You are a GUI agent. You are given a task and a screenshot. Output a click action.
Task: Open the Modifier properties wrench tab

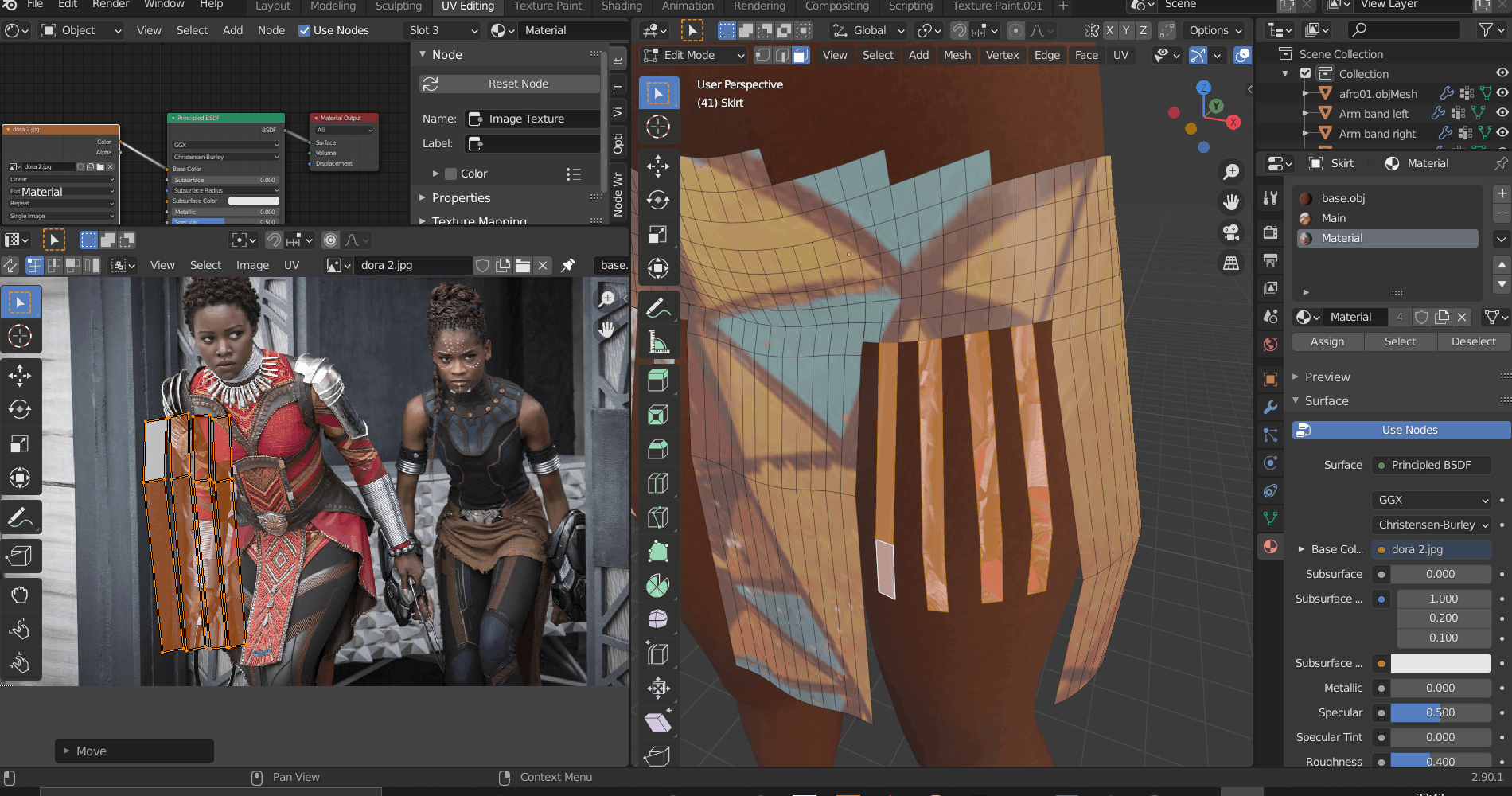[x=1270, y=408]
